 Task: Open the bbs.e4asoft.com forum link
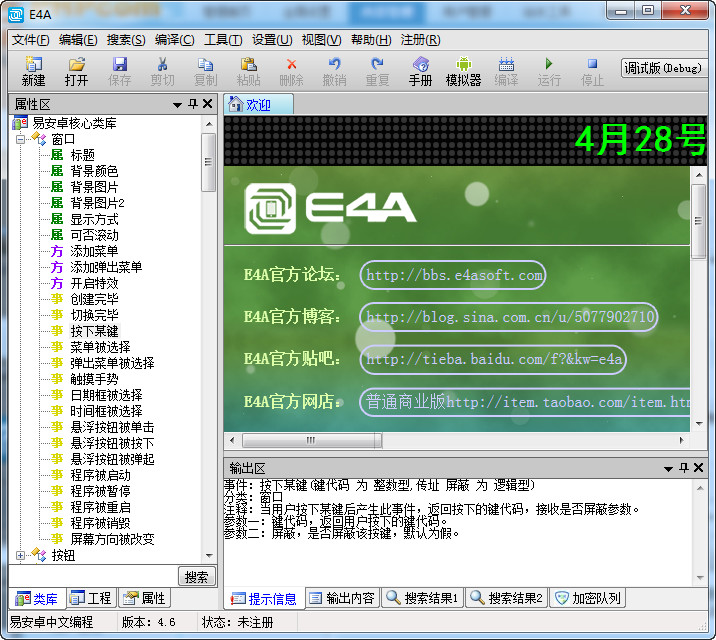[x=453, y=275]
